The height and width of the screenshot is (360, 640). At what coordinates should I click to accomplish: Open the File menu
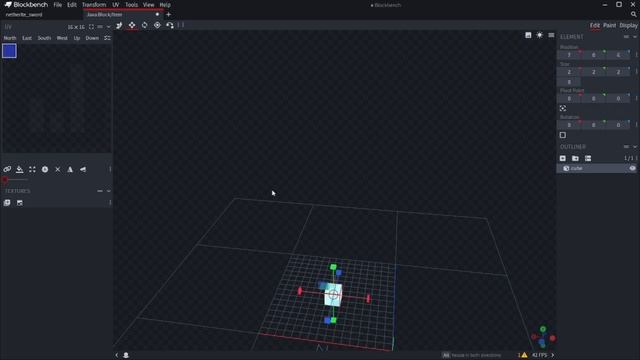click(x=58, y=5)
